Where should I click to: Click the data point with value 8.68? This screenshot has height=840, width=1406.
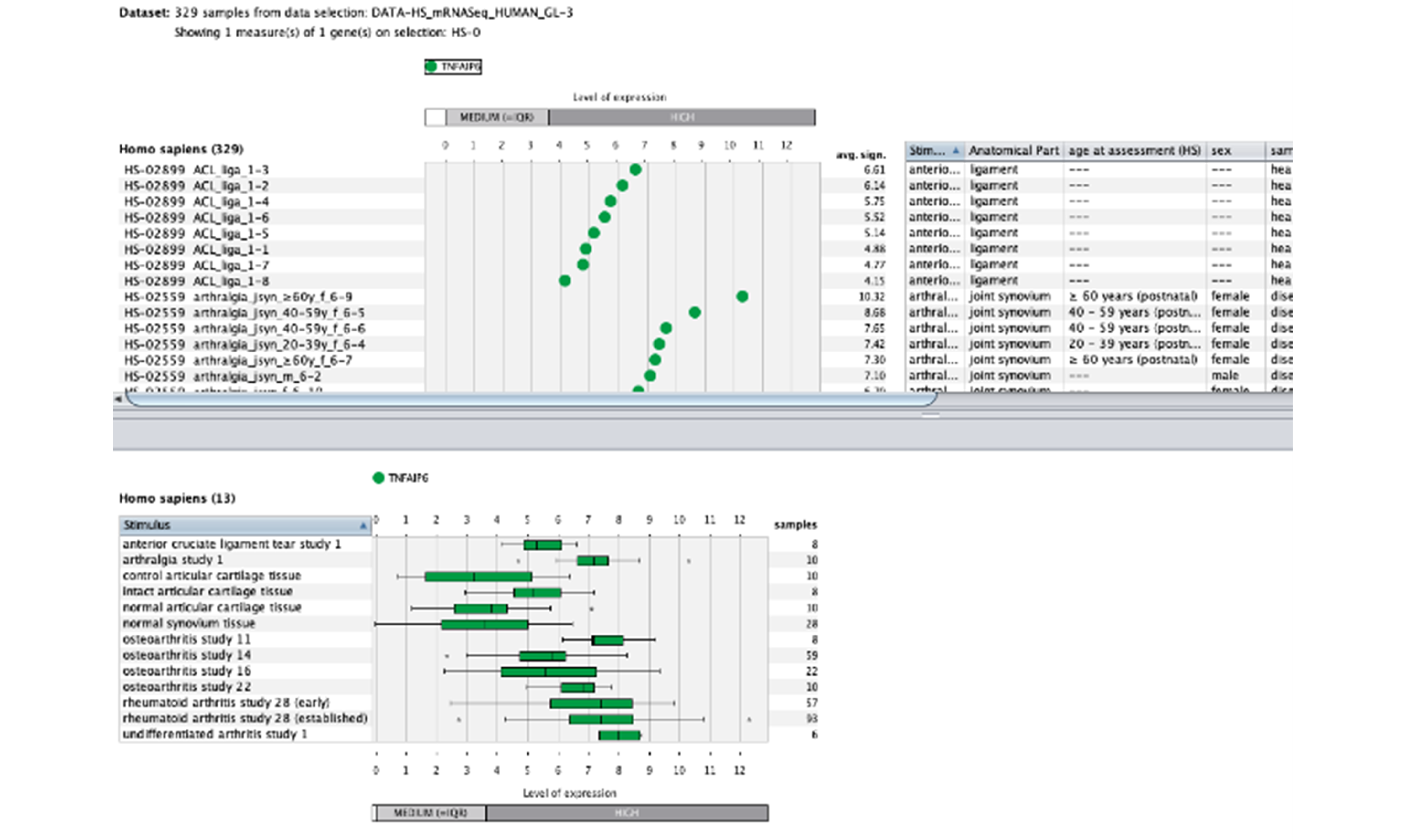pos(695,312)
